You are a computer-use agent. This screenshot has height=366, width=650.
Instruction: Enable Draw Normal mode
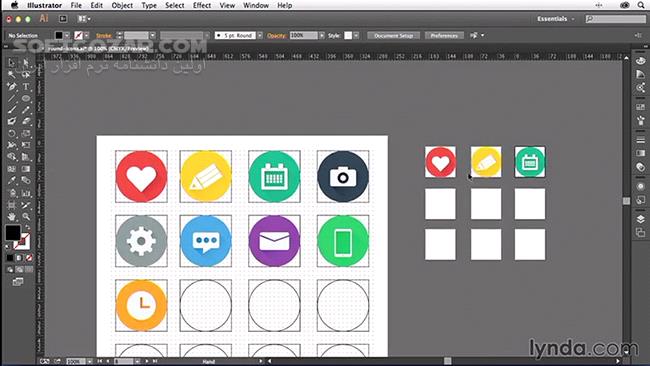10,269
